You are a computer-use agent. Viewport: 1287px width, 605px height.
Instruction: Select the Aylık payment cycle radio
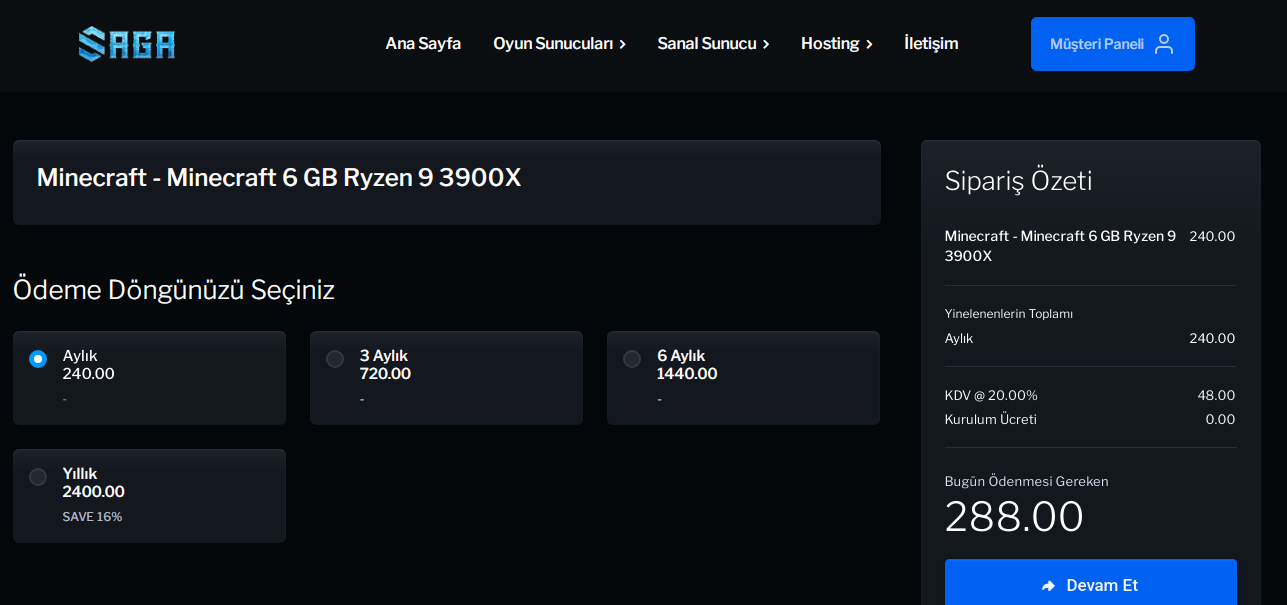point(38,359)
